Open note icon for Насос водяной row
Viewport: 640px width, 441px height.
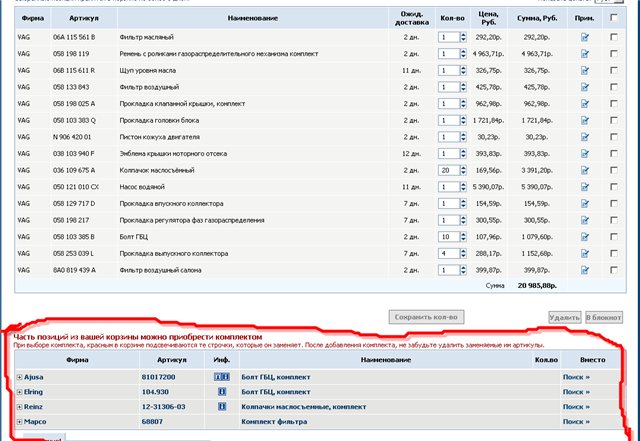tap(585, 187)
